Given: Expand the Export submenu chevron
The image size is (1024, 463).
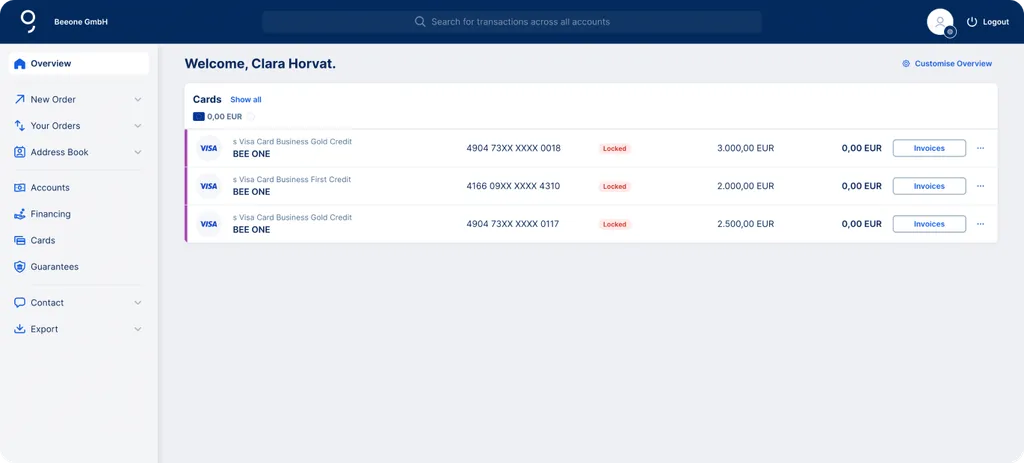Looking at the screenshot, I should (x=138, y=329).
